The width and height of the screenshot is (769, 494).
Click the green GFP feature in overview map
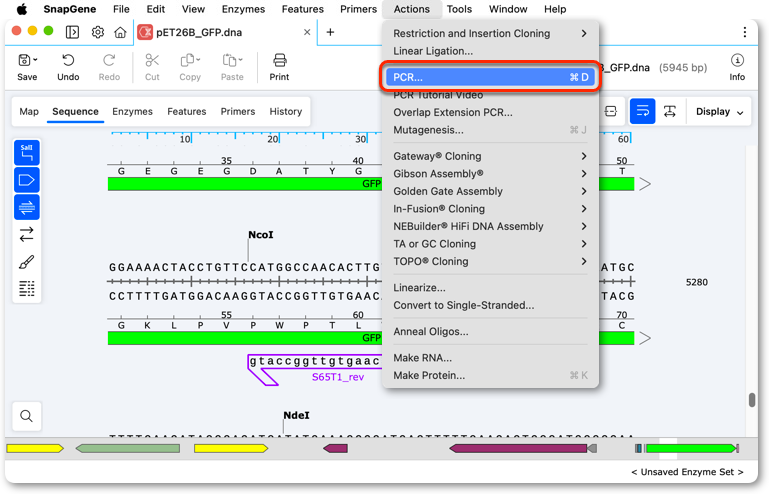(691, 448)
